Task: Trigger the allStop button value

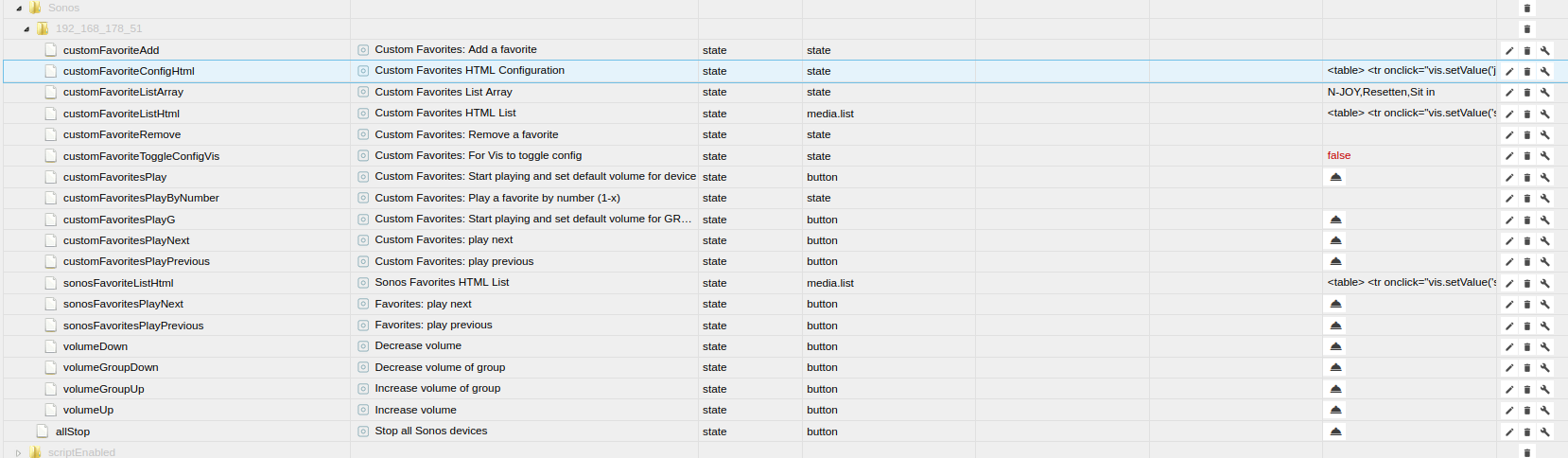Action: [x=1335, y=432]
